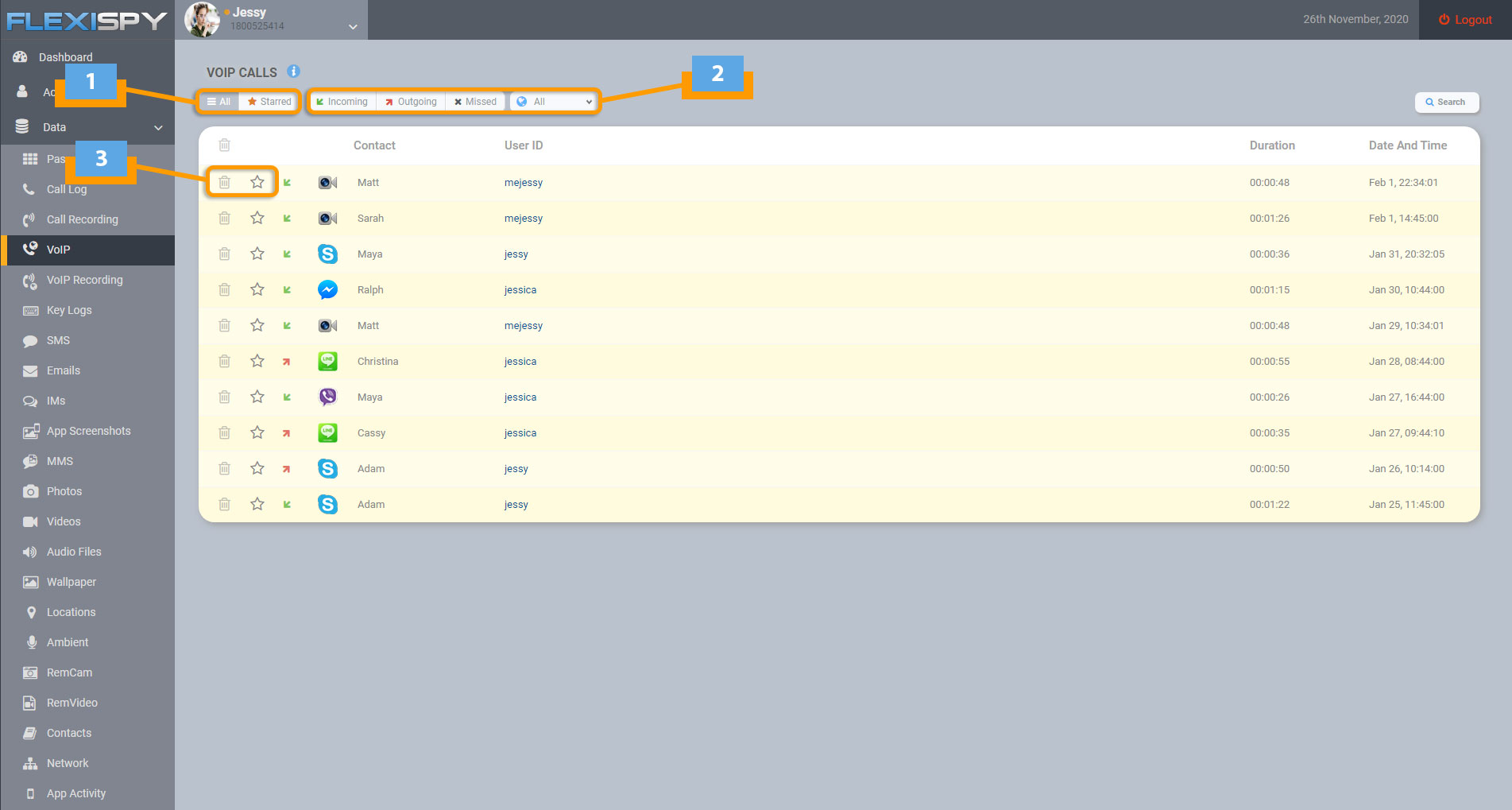Delete the Christina call row

(225, 362)
